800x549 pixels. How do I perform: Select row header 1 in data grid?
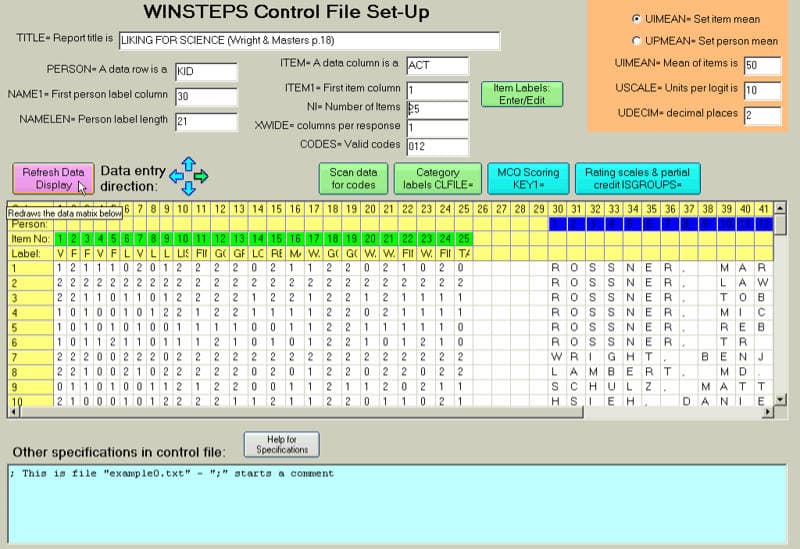31,268
